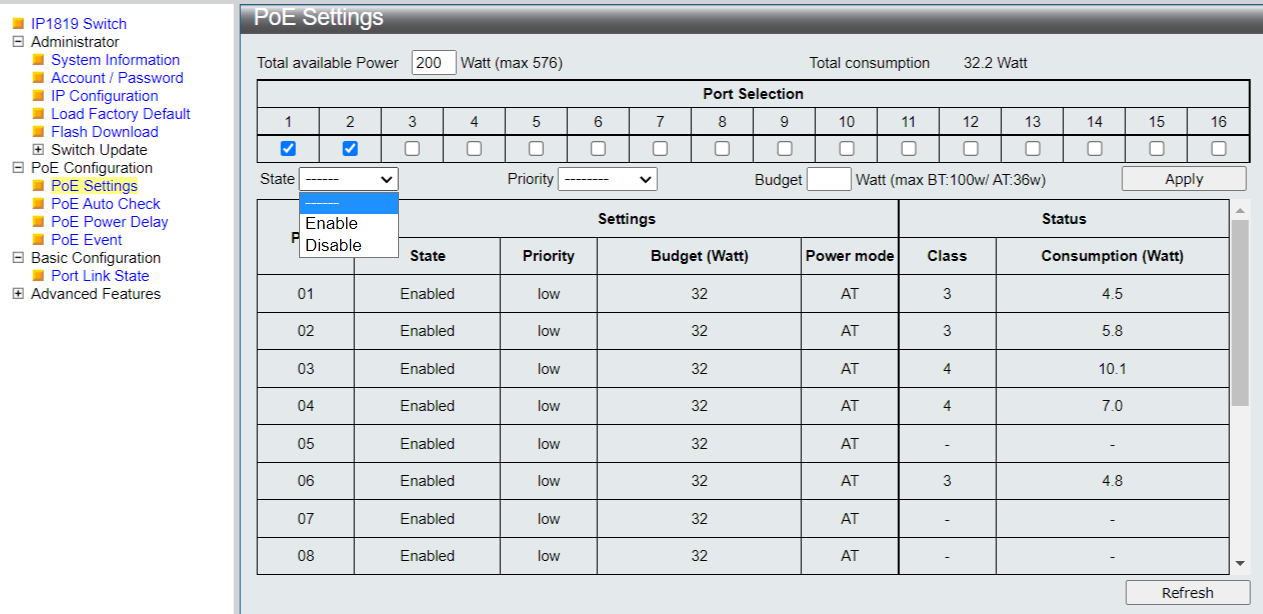This screenshot has height=614, width=1263.
Task: Open the Priority dropdown
Action: pyautogui.click(x=607, y=179)
